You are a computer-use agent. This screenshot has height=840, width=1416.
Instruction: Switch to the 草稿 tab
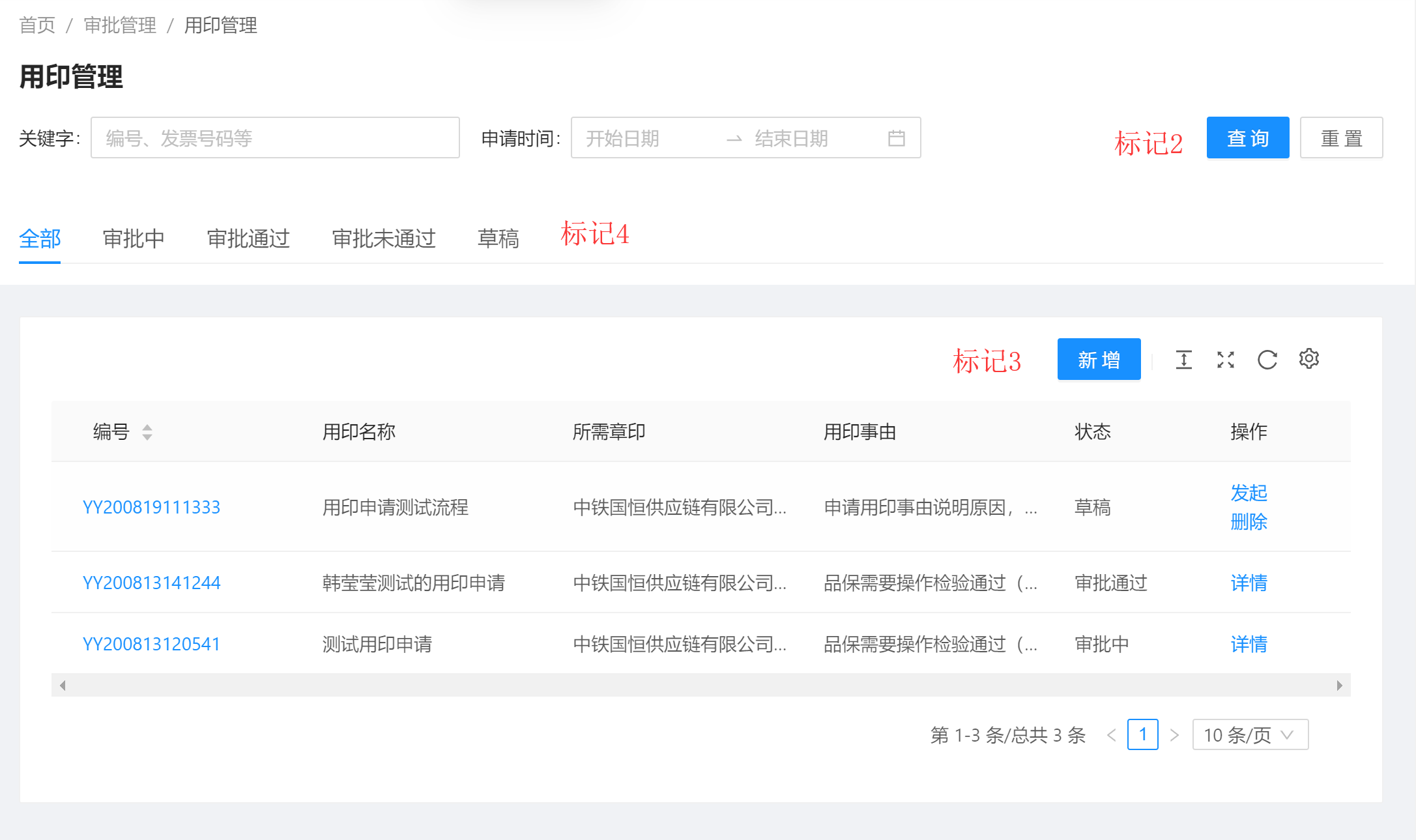click(x=498, y=239)
